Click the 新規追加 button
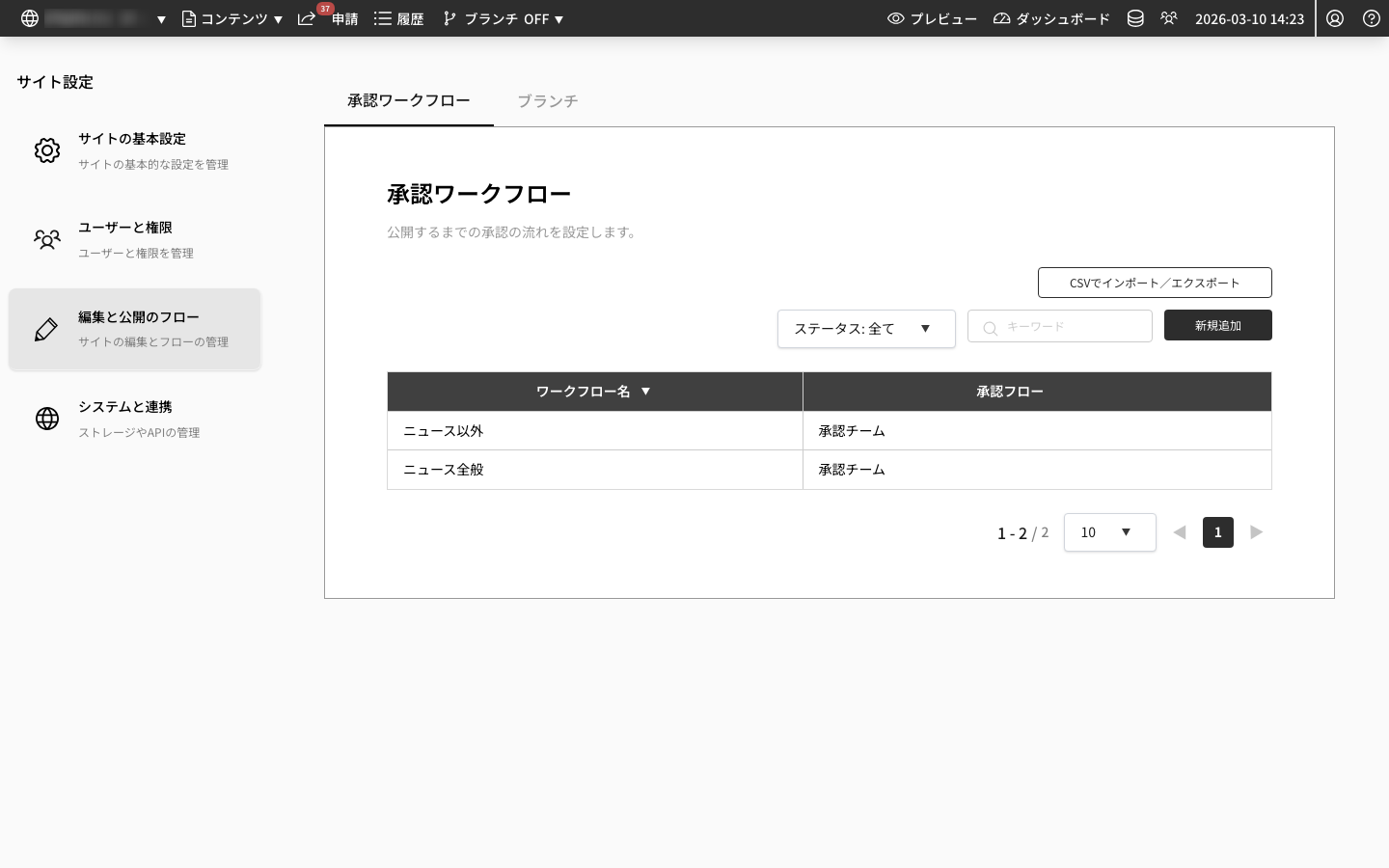1389x868 pixels. [1218, 325]
